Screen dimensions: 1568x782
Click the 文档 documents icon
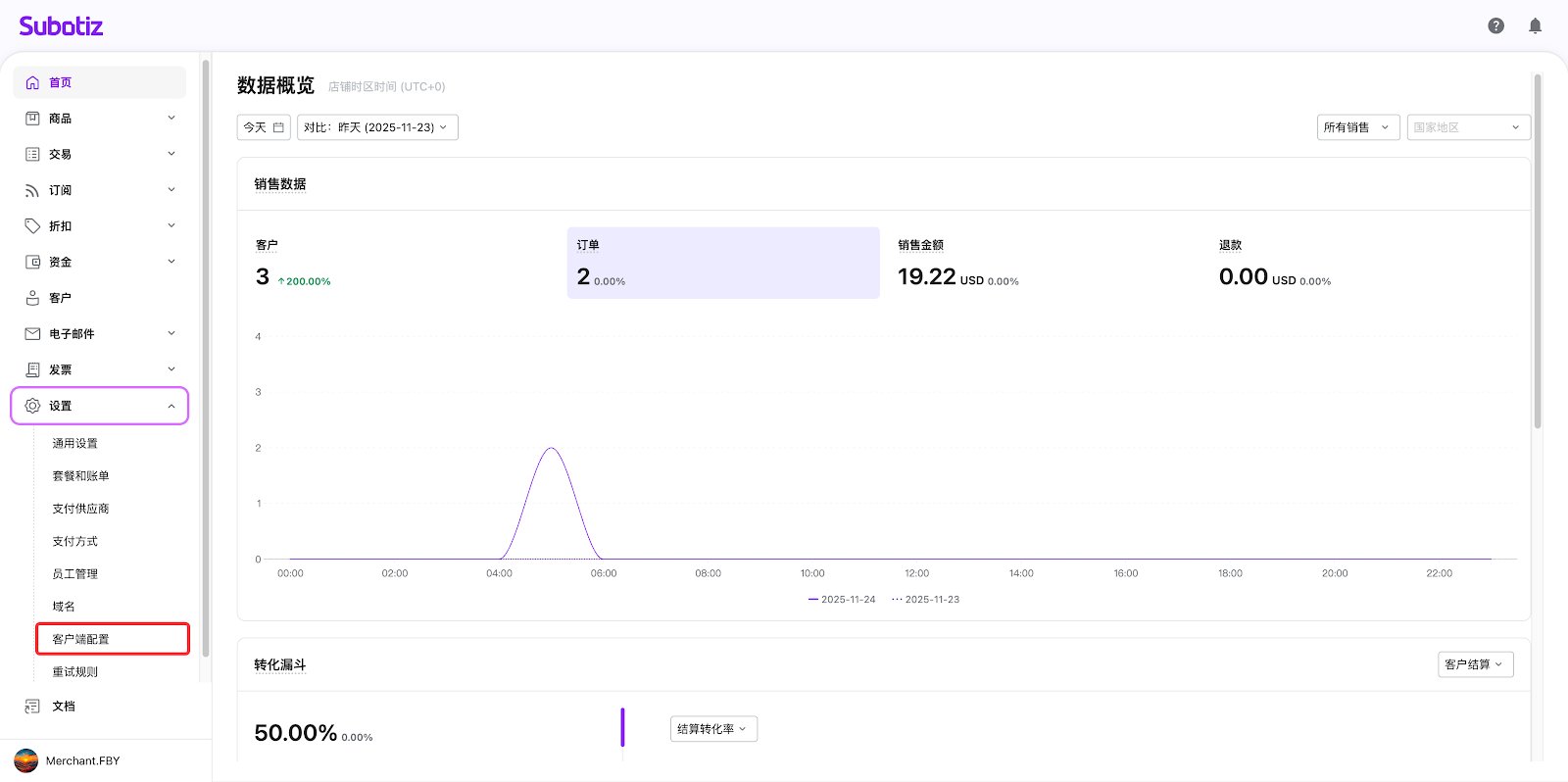click(x=32, y=706)
